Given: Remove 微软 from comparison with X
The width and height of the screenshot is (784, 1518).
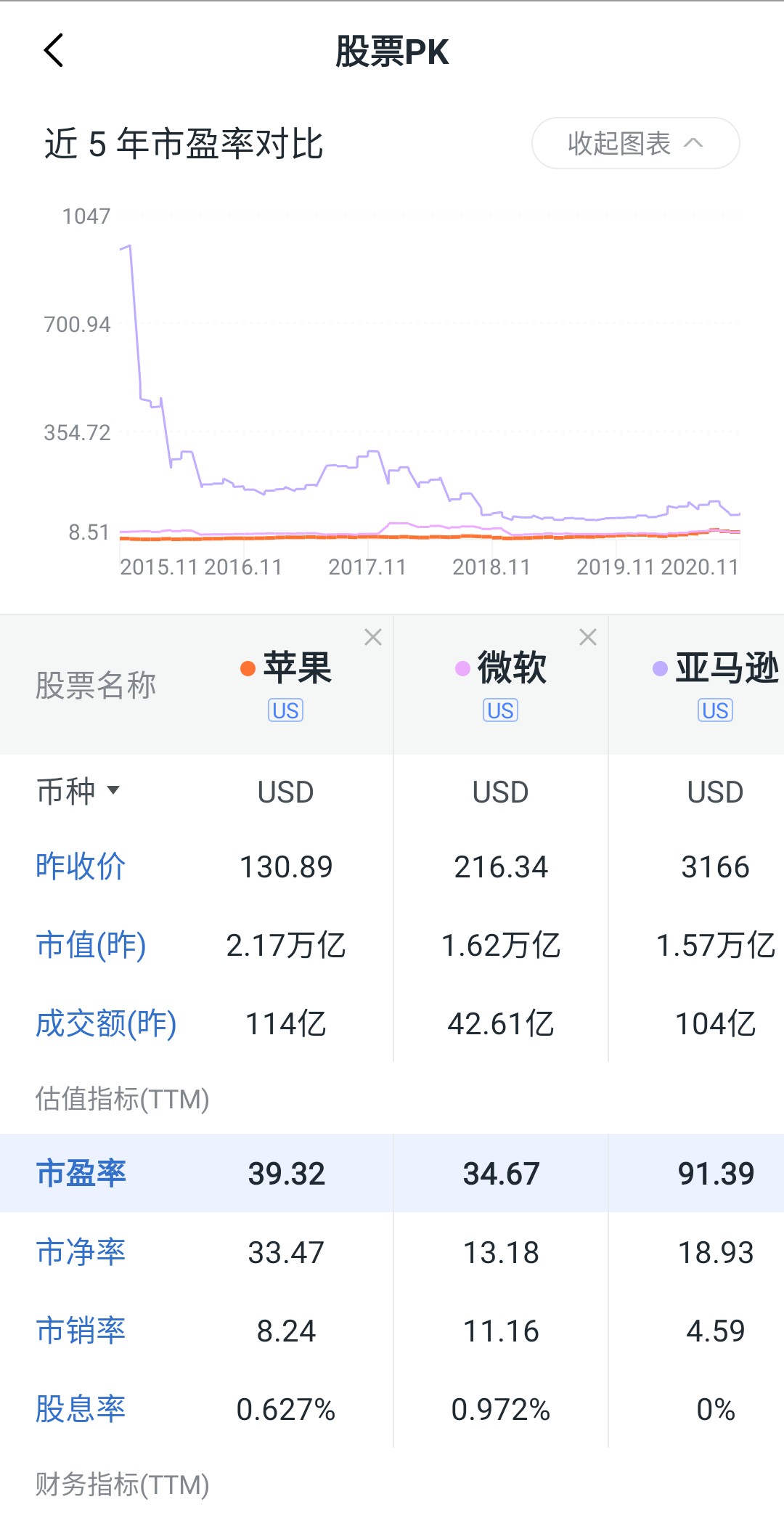Looking at the screenshot, I should pyautogui.click(x=588, y=637).
